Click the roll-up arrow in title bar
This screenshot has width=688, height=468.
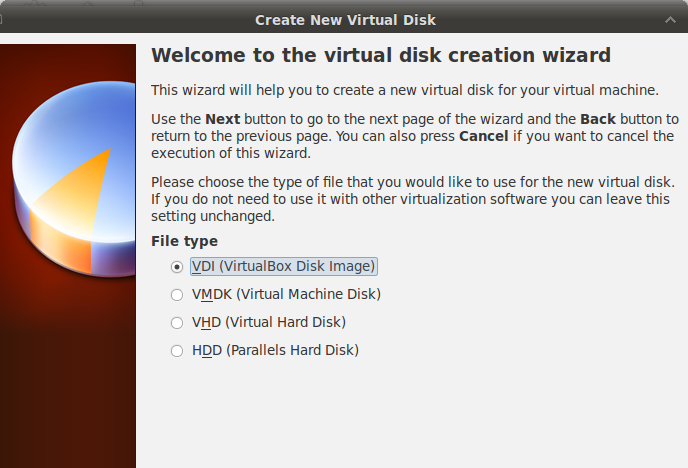click(x=669, y=20)
